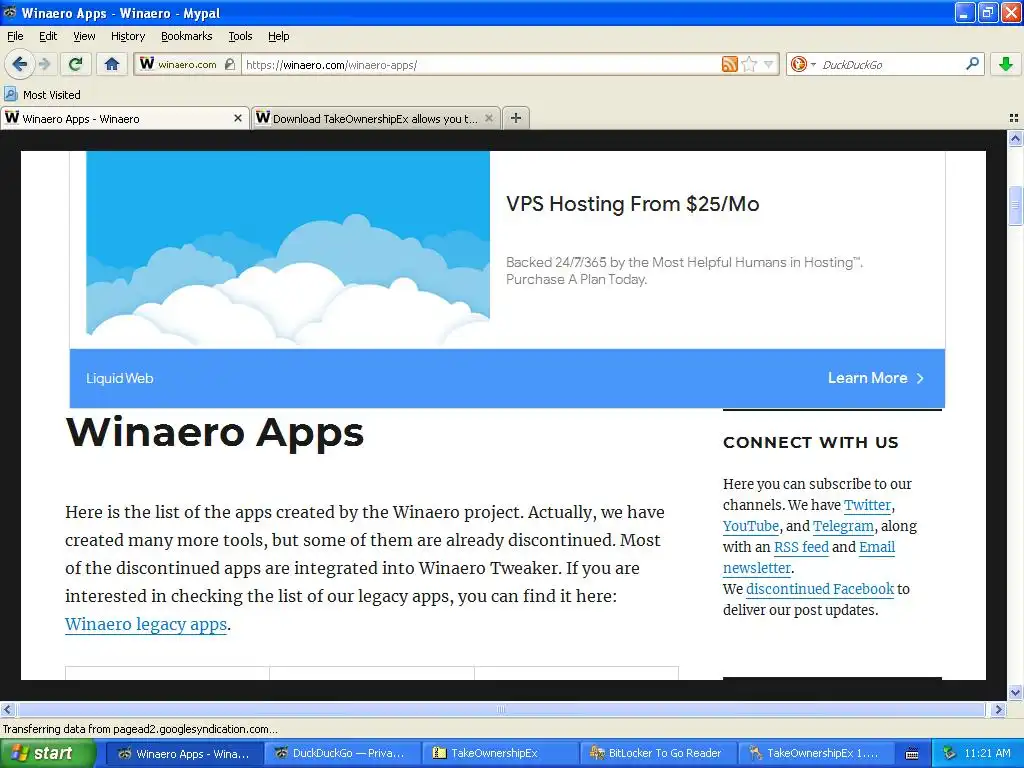Switch to TakeOwnershipEx 1... taskbar item
The image size is (1024, 768).
816,753
